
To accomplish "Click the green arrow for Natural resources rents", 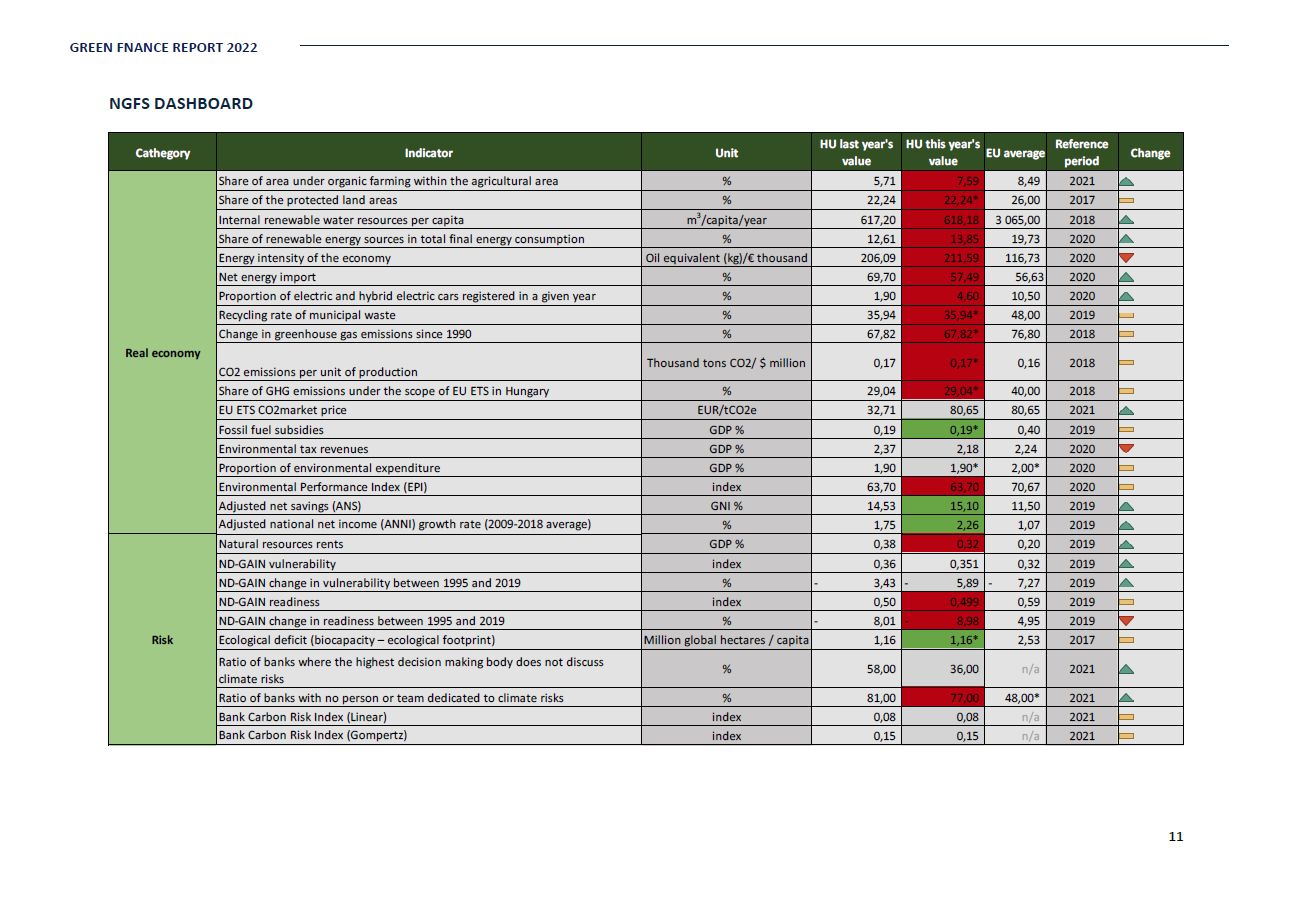I will click(x=1126, y=544).
